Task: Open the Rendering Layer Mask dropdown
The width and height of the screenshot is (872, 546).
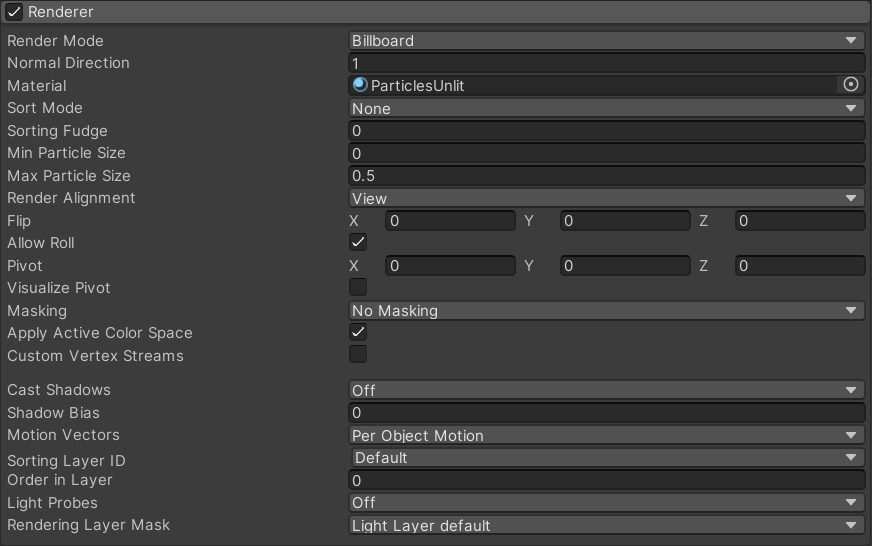Action: [607, 525]
